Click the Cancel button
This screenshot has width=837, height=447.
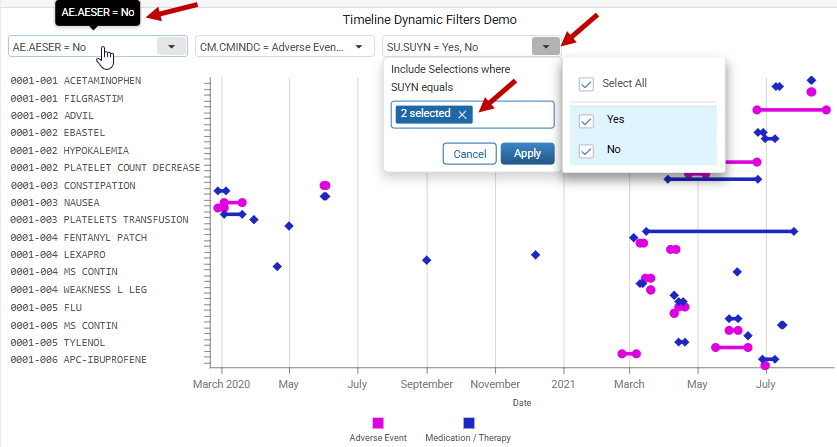tap(469, 154)
